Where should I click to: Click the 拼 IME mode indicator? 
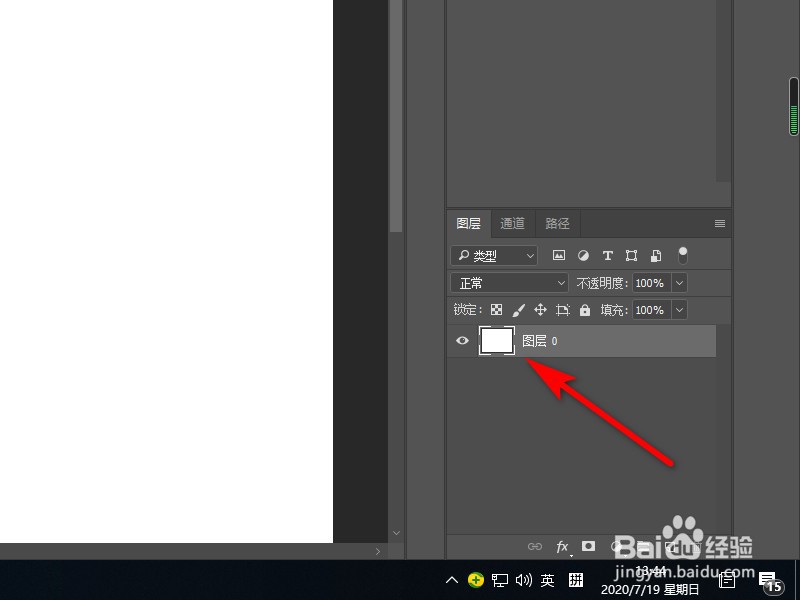576,580
